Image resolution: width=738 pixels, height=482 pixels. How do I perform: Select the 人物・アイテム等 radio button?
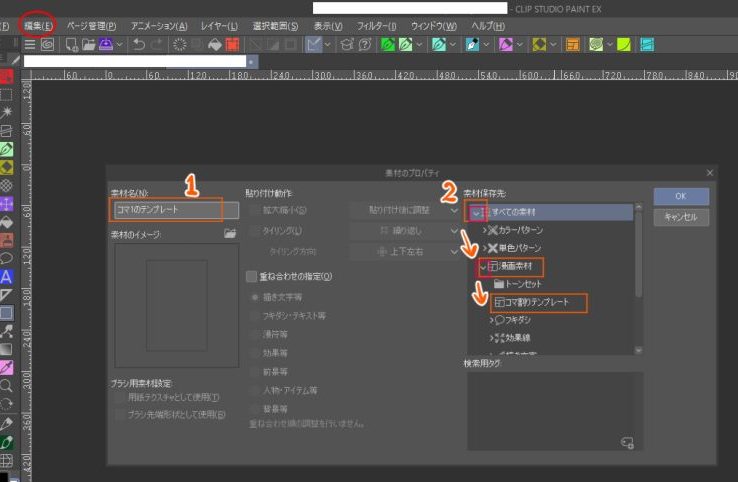coord(255,390)
